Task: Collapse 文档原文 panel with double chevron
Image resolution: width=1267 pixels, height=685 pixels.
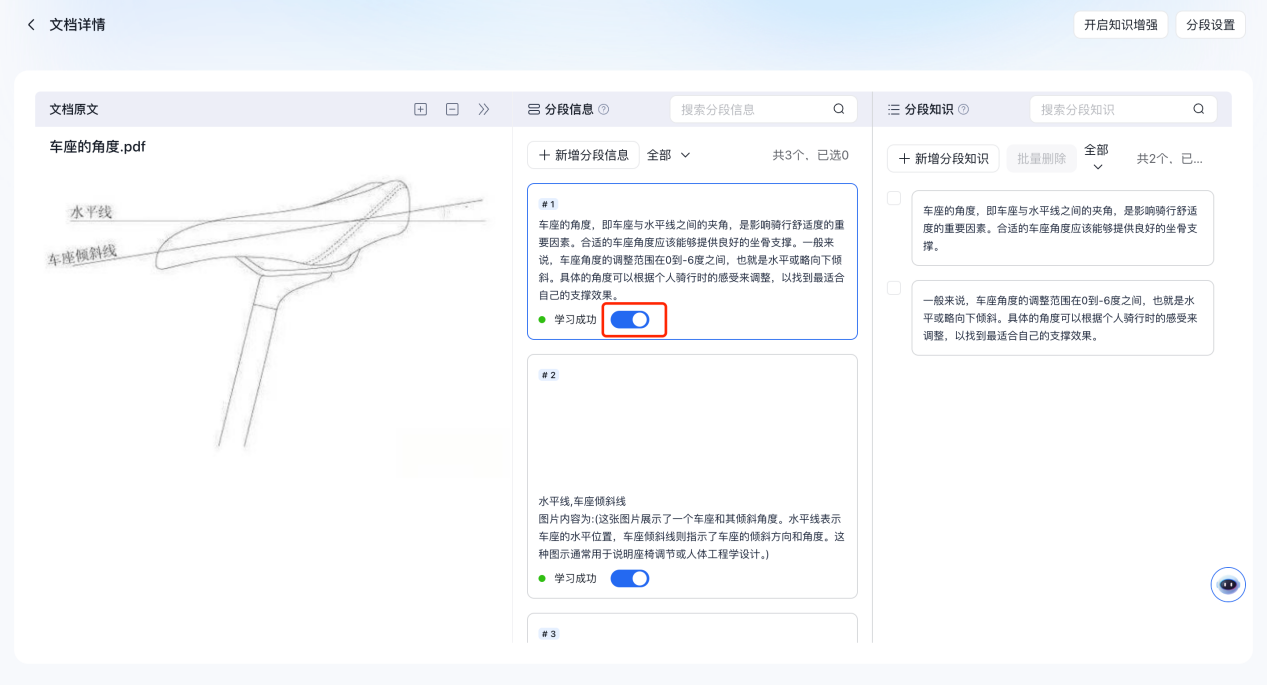Action: coord(484,109)
